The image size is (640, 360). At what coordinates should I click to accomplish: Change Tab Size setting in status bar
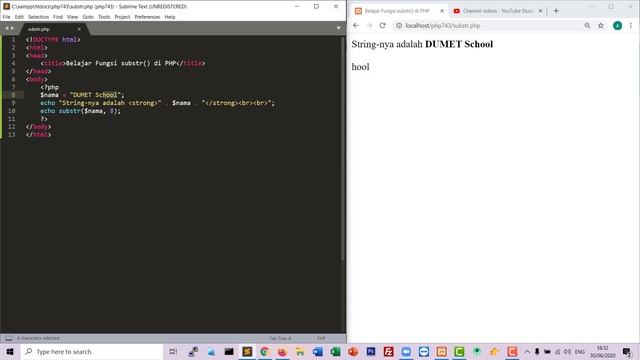(280, 338)
